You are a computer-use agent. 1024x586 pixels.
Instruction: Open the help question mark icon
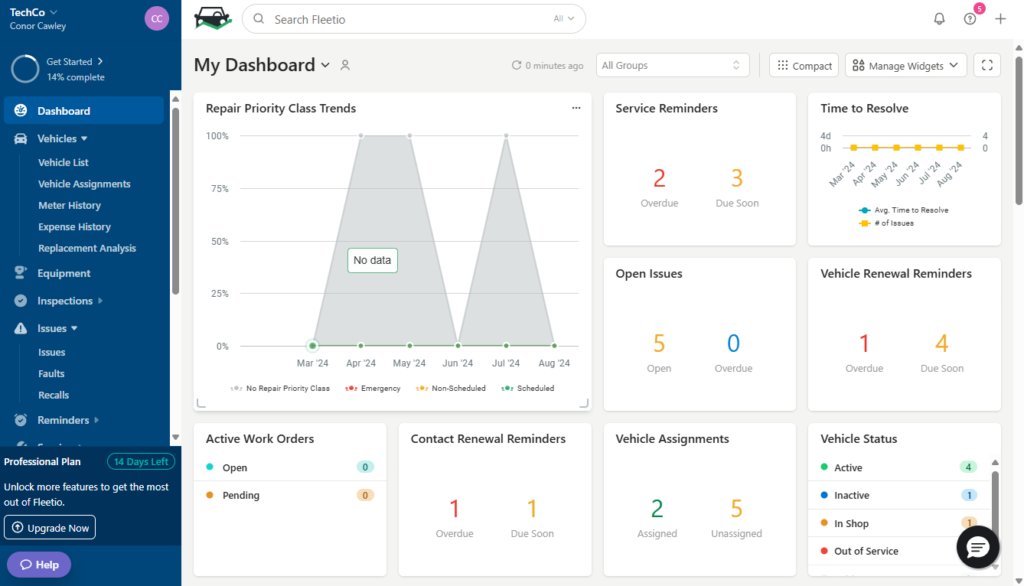[x=968, y=18]
